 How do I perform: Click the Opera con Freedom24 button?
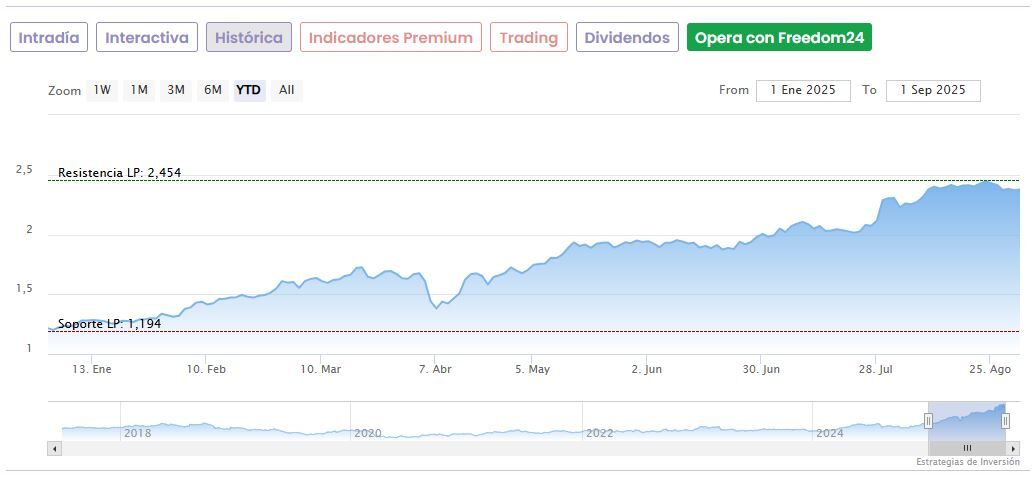tap(779, 38)
